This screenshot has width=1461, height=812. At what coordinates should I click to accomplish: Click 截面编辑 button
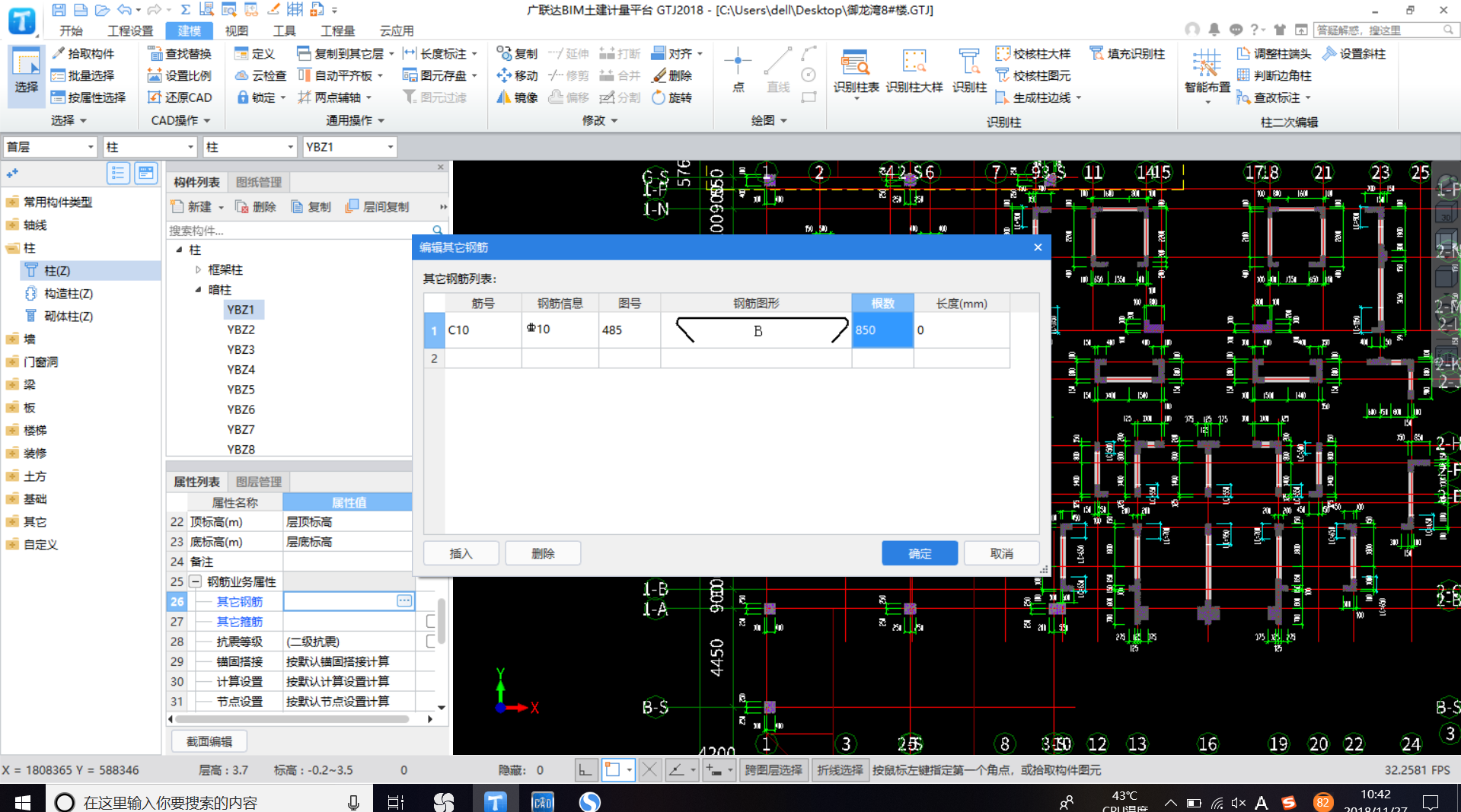(209, 741)
